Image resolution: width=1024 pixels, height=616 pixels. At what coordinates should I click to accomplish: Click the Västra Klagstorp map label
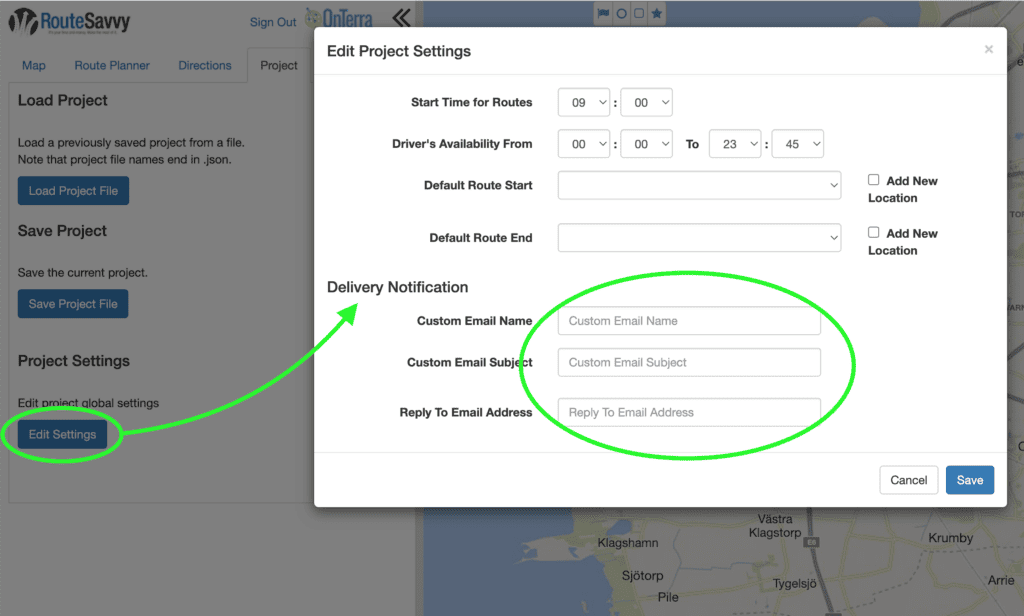coord(775,526)
